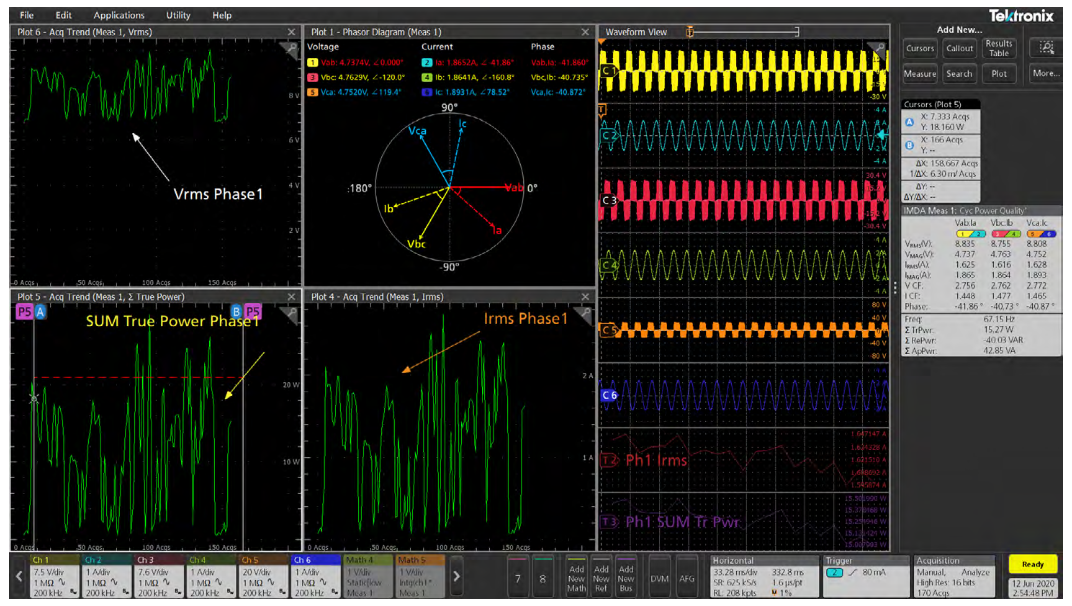Screen dimensions: 1072x606
Task: Select the C3 waveform badge handle
Action: pyautogui.click(x=608, y=201)
